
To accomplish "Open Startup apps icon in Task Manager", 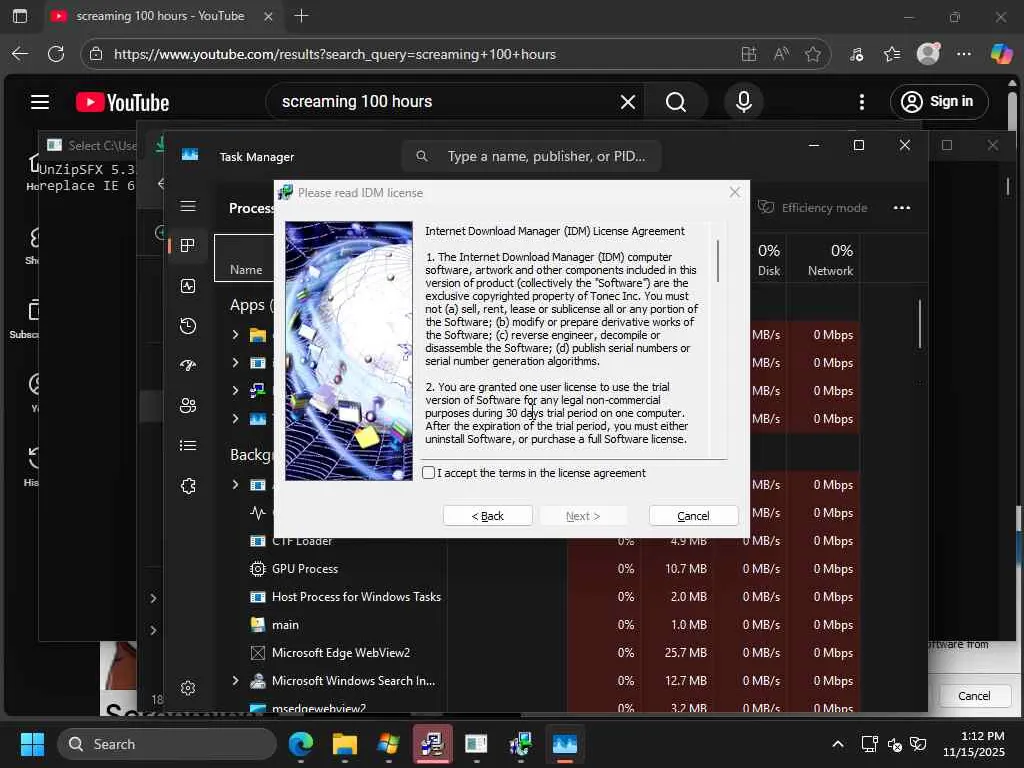I will pos(188,366).
